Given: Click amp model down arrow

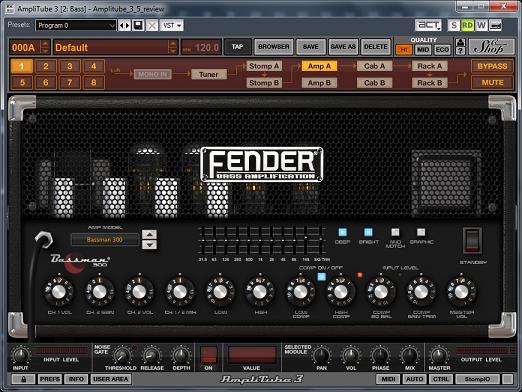Looking at the screenshot, I should coord(149,245).
